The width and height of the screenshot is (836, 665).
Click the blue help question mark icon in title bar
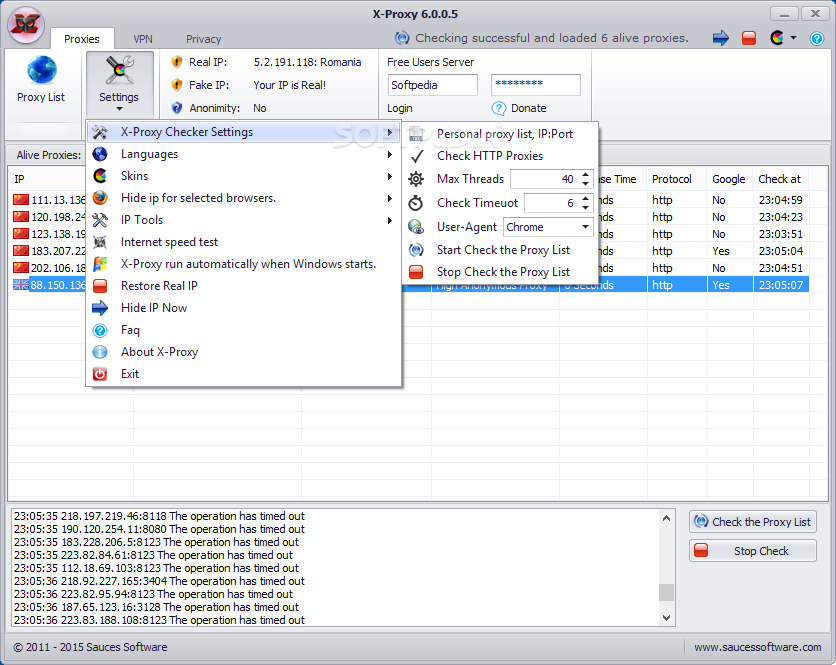[816, 38]
